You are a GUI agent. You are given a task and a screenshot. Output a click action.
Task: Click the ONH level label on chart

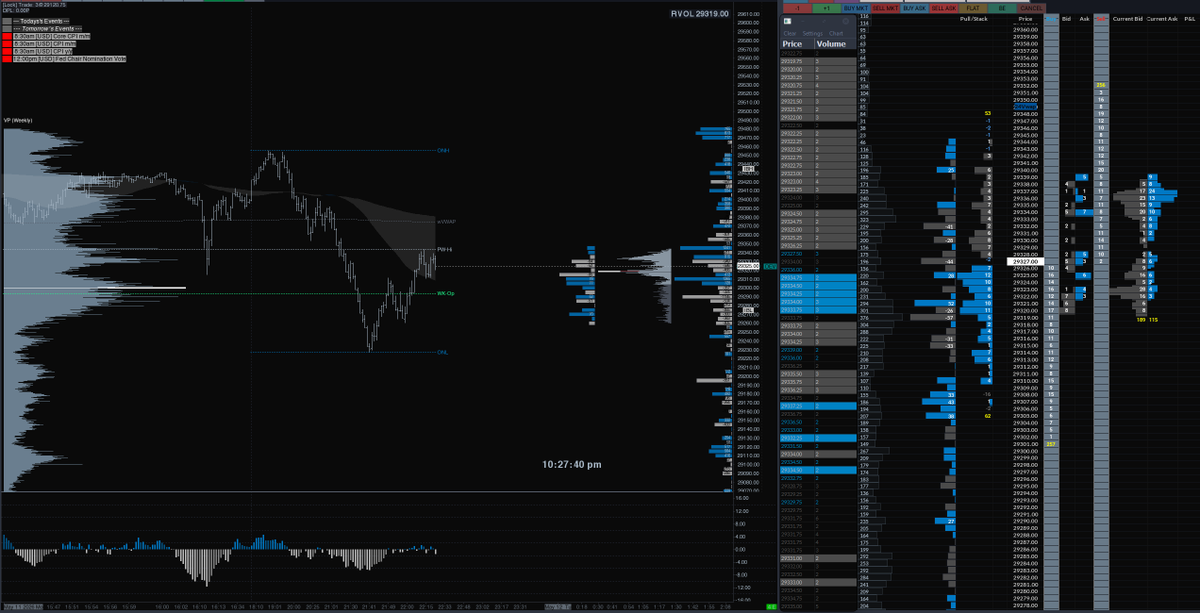tap(443, 151)
